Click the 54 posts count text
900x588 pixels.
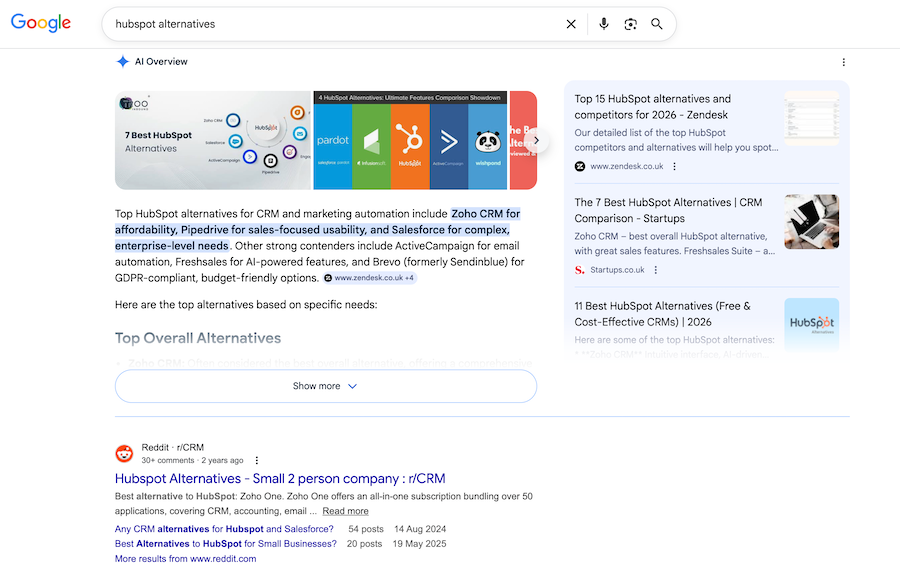(x=366, y=529)
